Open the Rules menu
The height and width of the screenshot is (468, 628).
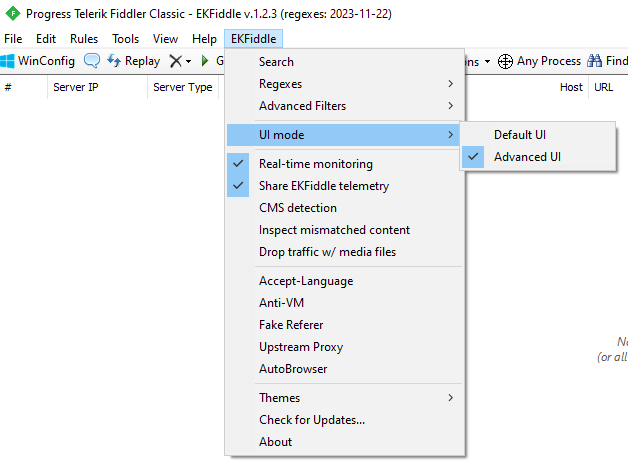[84, 39]
